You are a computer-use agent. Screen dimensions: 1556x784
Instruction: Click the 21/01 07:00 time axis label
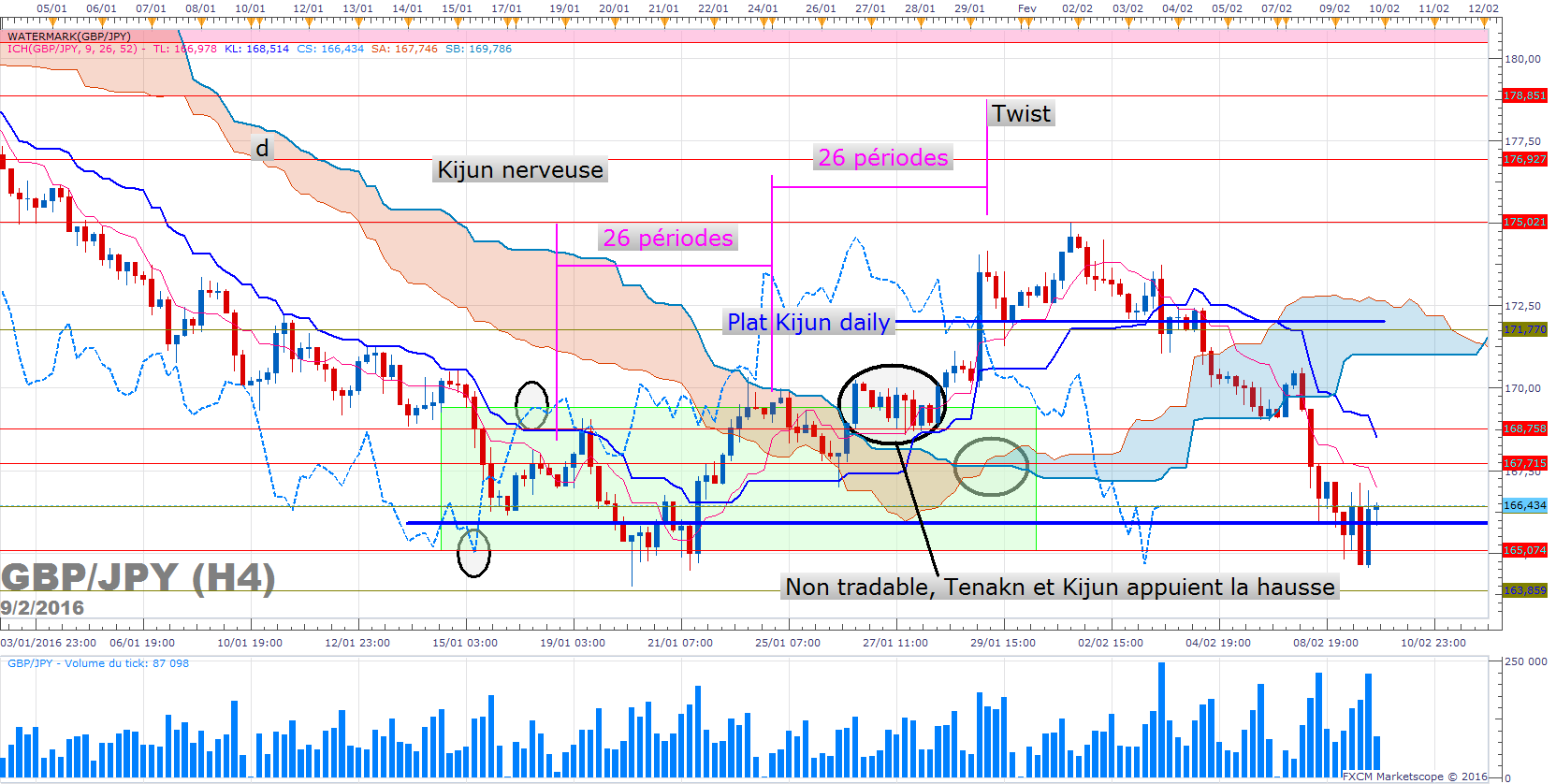click(680, 643)
